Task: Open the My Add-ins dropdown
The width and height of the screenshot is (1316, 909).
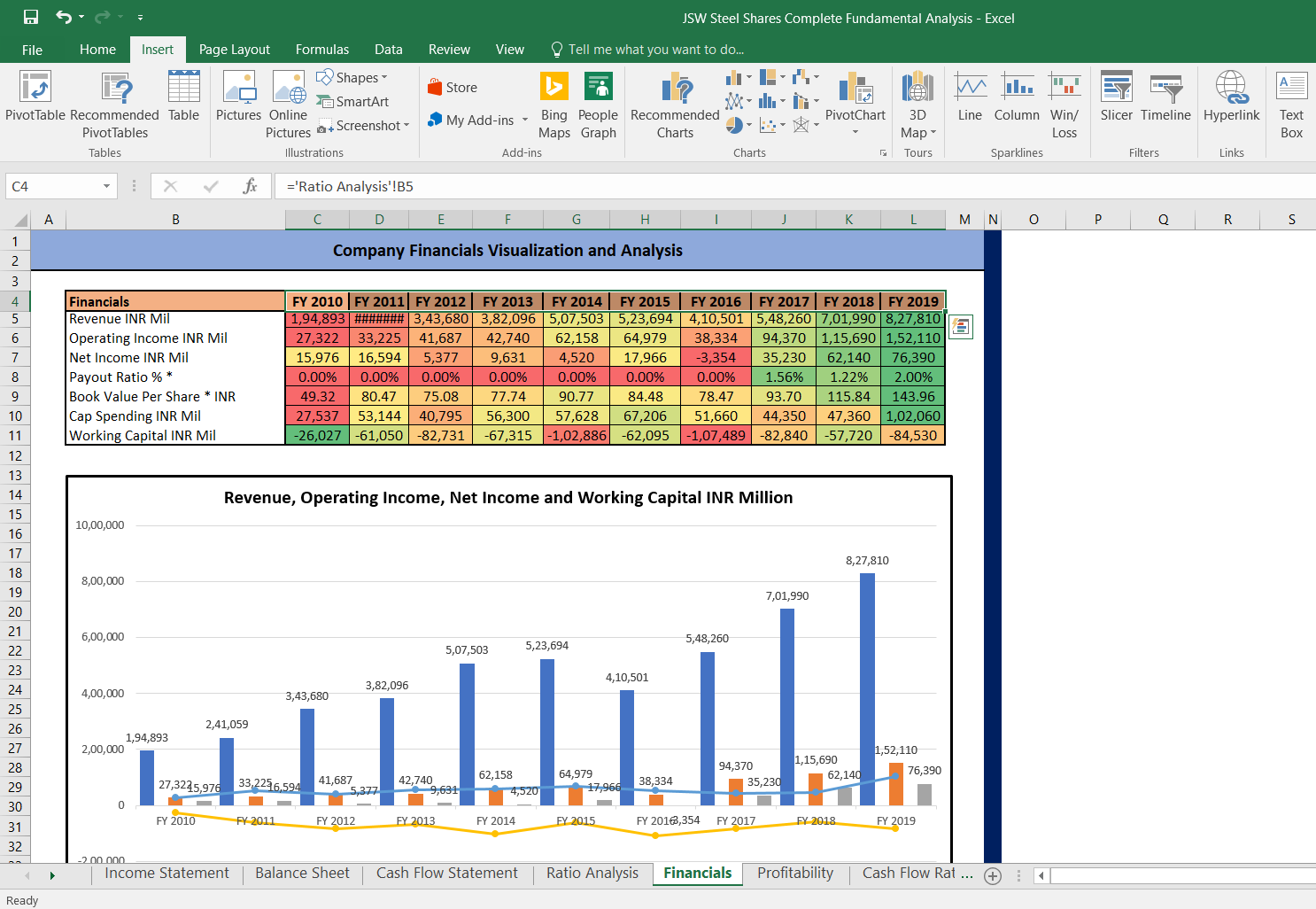Action: [x=525, y=120]
